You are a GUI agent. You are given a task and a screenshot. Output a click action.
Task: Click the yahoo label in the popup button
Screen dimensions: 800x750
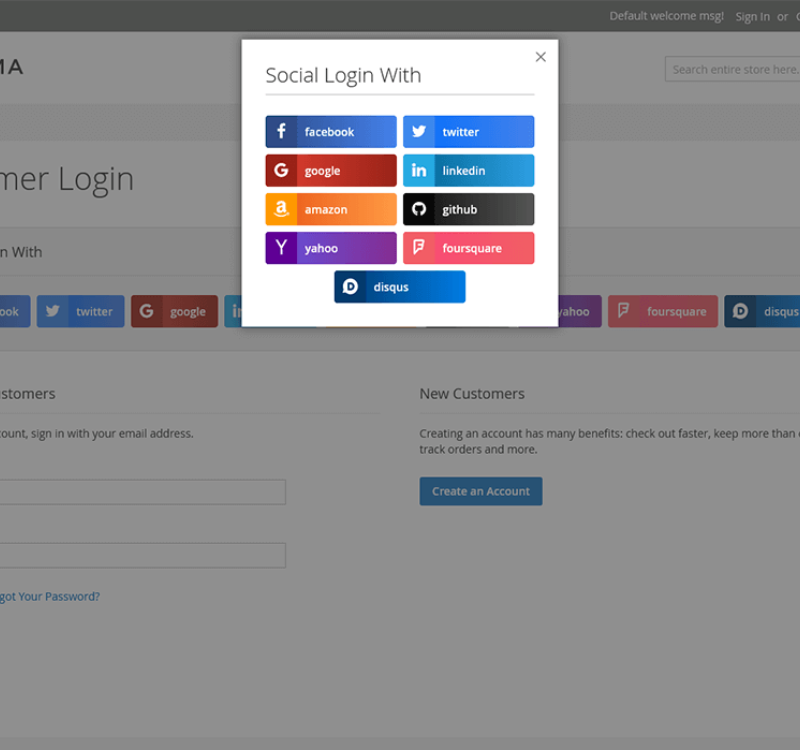[x=321, y=248]
